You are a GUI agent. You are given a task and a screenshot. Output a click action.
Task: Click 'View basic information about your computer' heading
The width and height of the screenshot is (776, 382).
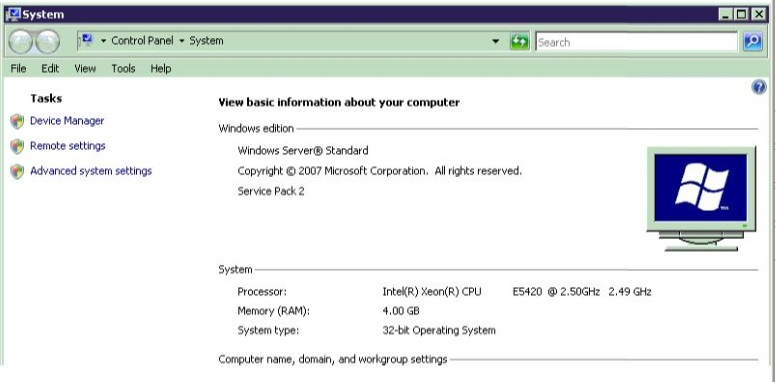tap(339, 102)
